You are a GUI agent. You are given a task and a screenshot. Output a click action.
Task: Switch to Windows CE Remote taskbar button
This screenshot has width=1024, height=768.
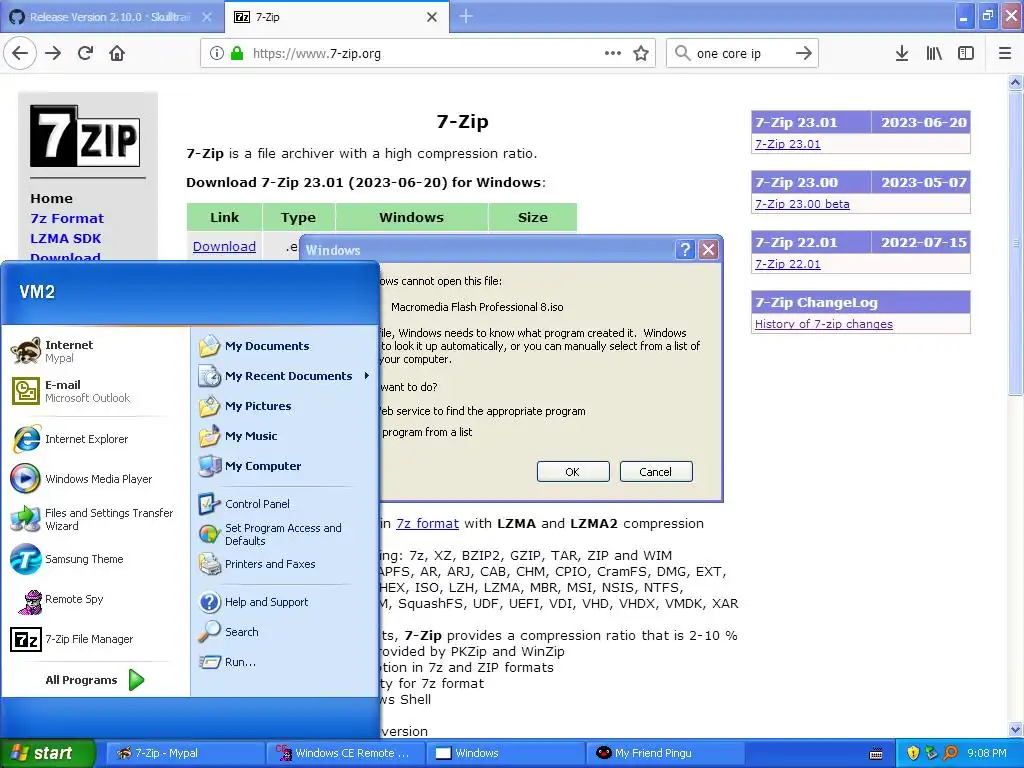click(345, 753)
